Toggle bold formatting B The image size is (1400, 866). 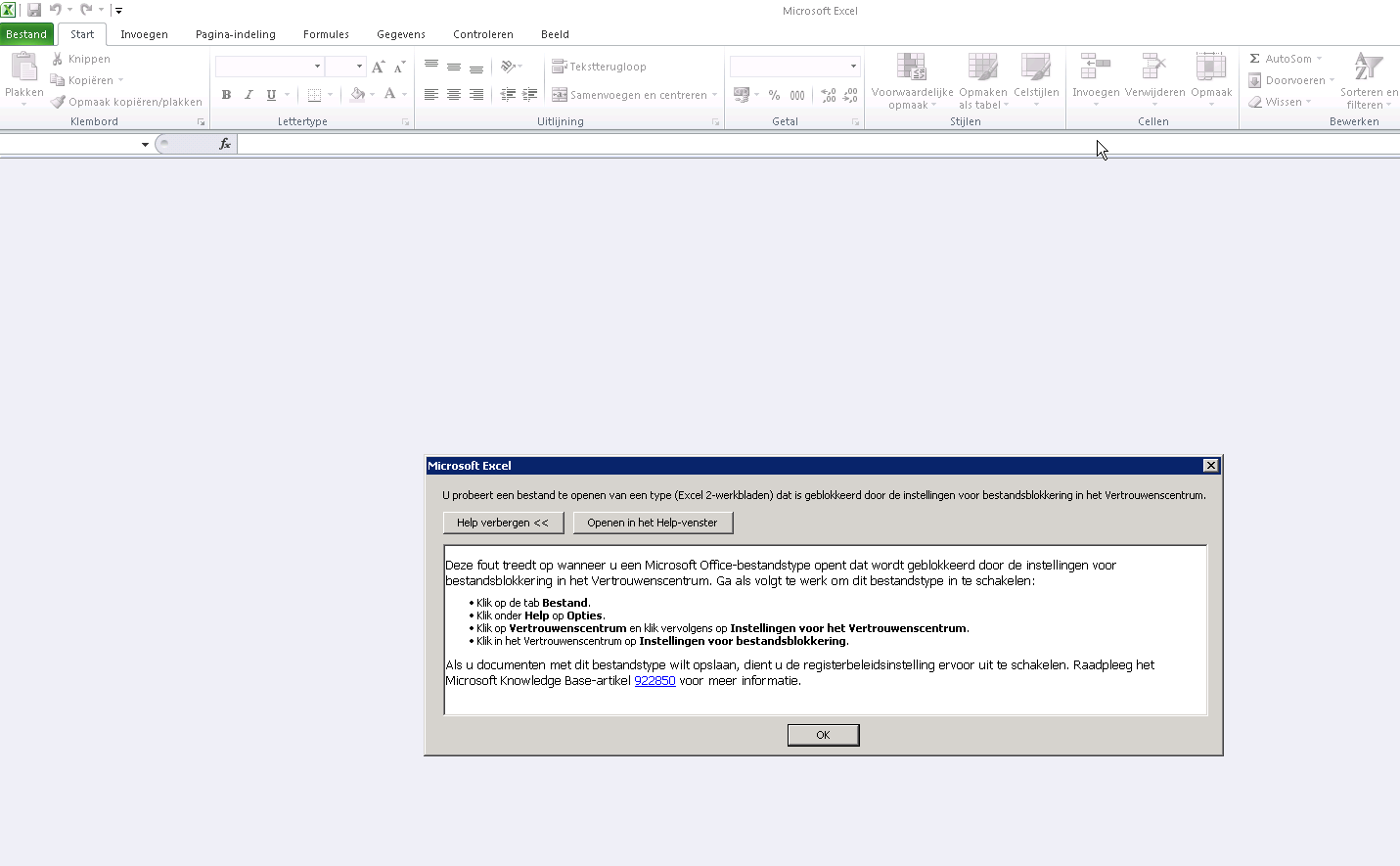point(226,95)
